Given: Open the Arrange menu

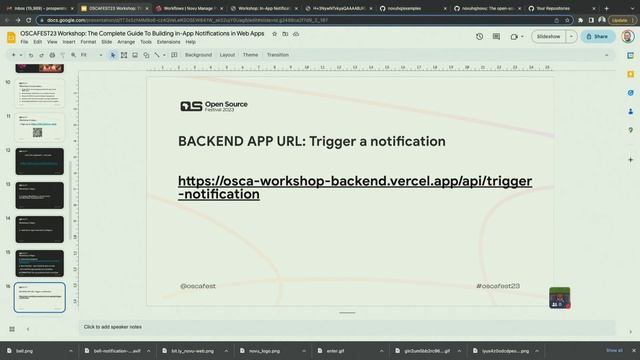Looking at the screenshot, I should 126,42.
